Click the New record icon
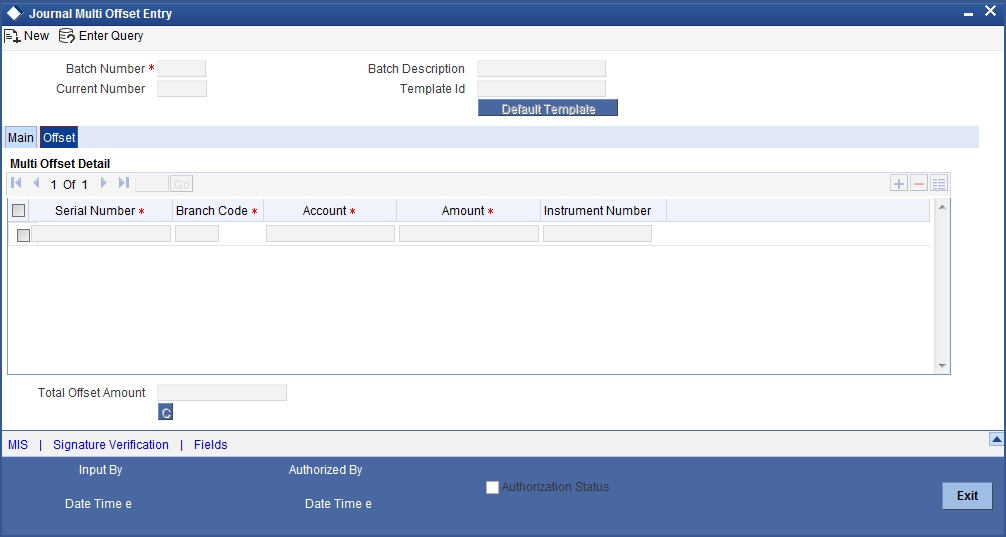1006x537 pixels. pyautogui.click(x=12, y=36)
